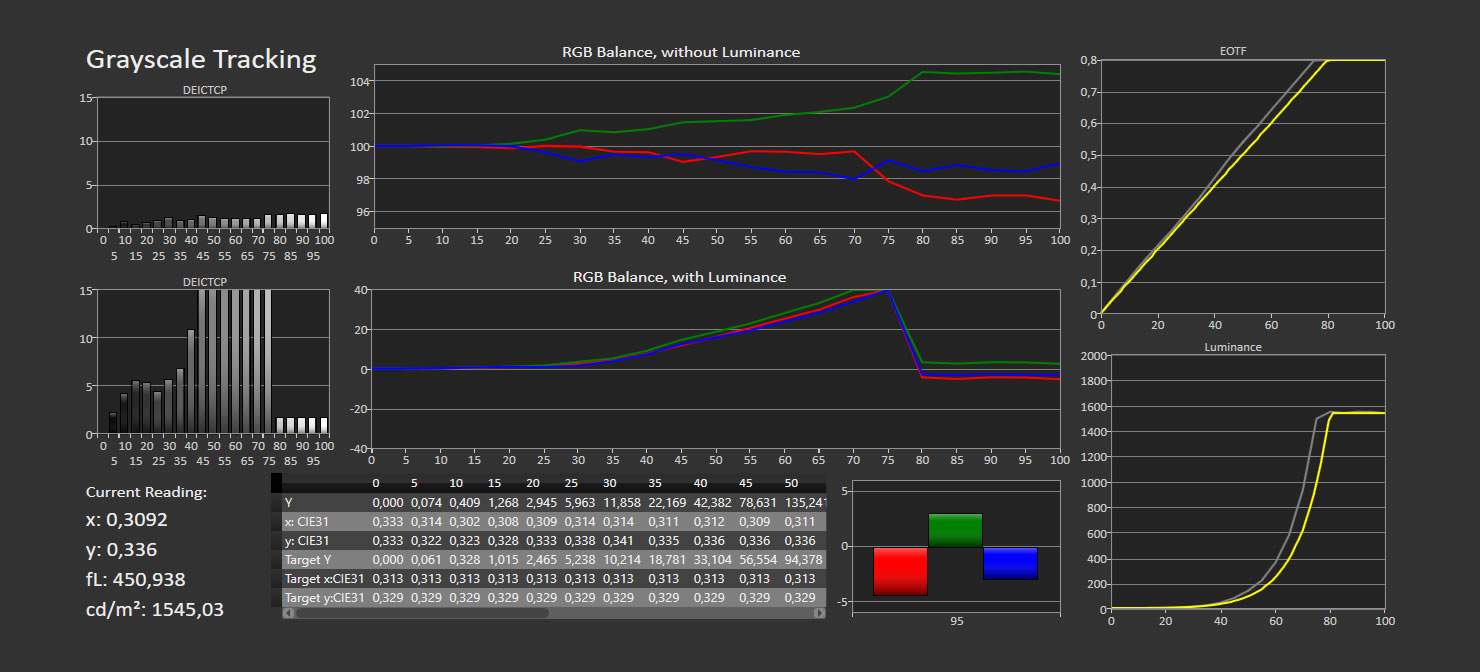Click inside the EOTF curve chart
This screenshot has width=1480, height=672.
click(1243, 187)
